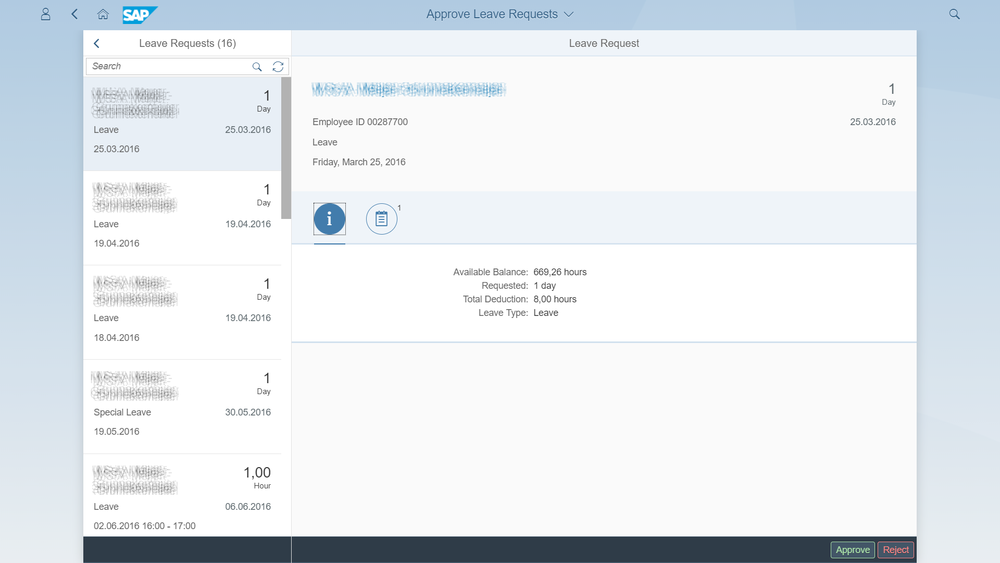Open the user profile icon
Image resolution: width=1000 pixels, height=563 pixels.
pyautogui.click(x=45, y=14)
